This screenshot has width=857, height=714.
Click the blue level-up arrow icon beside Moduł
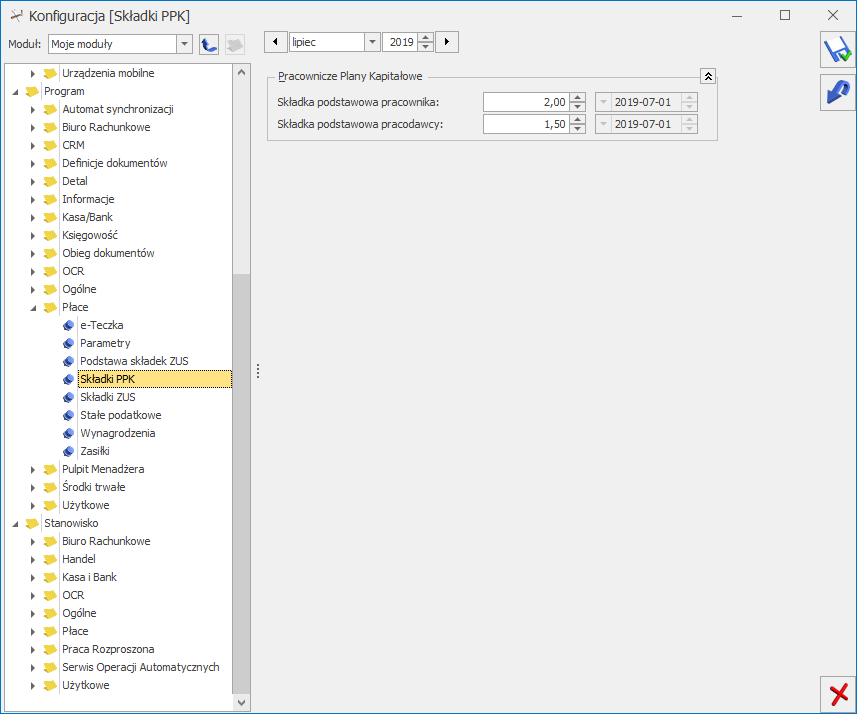209,44
